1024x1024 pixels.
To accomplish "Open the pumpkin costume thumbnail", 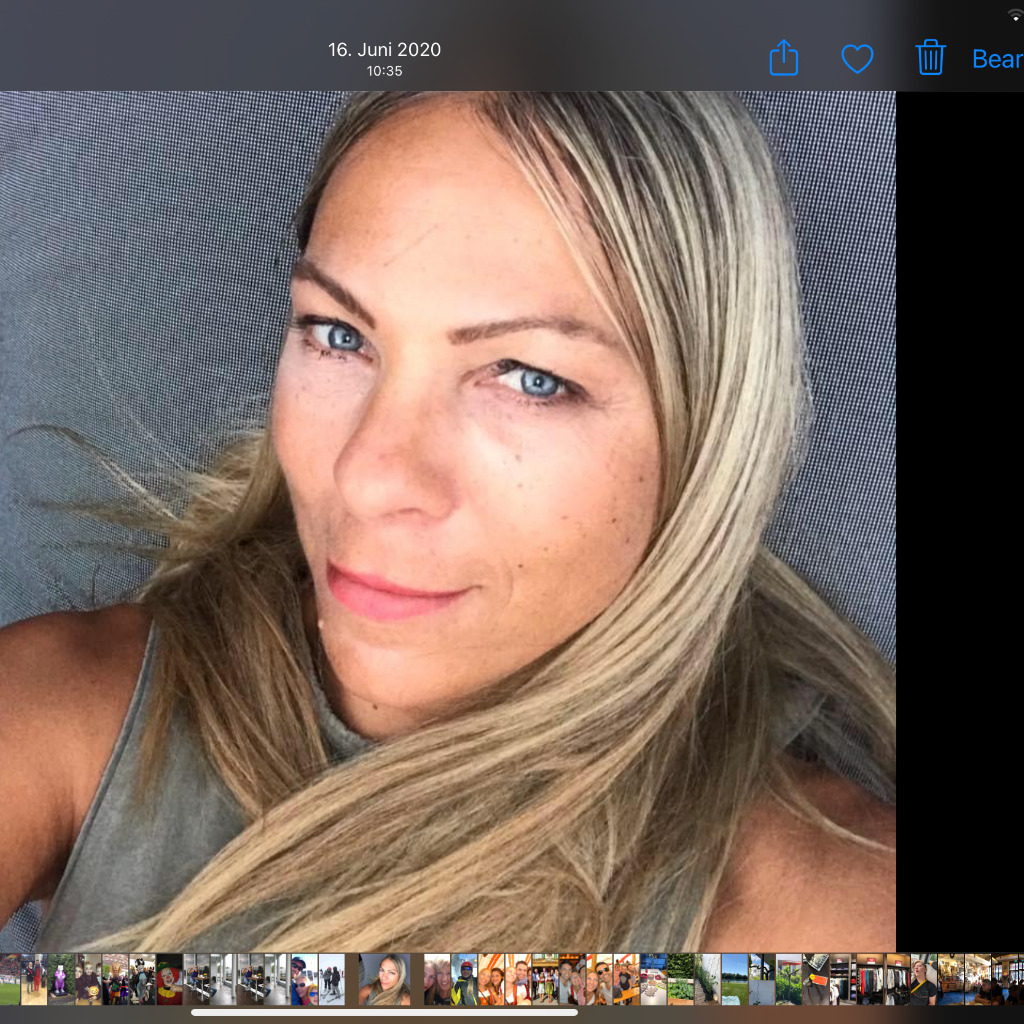I will [88, 979].
